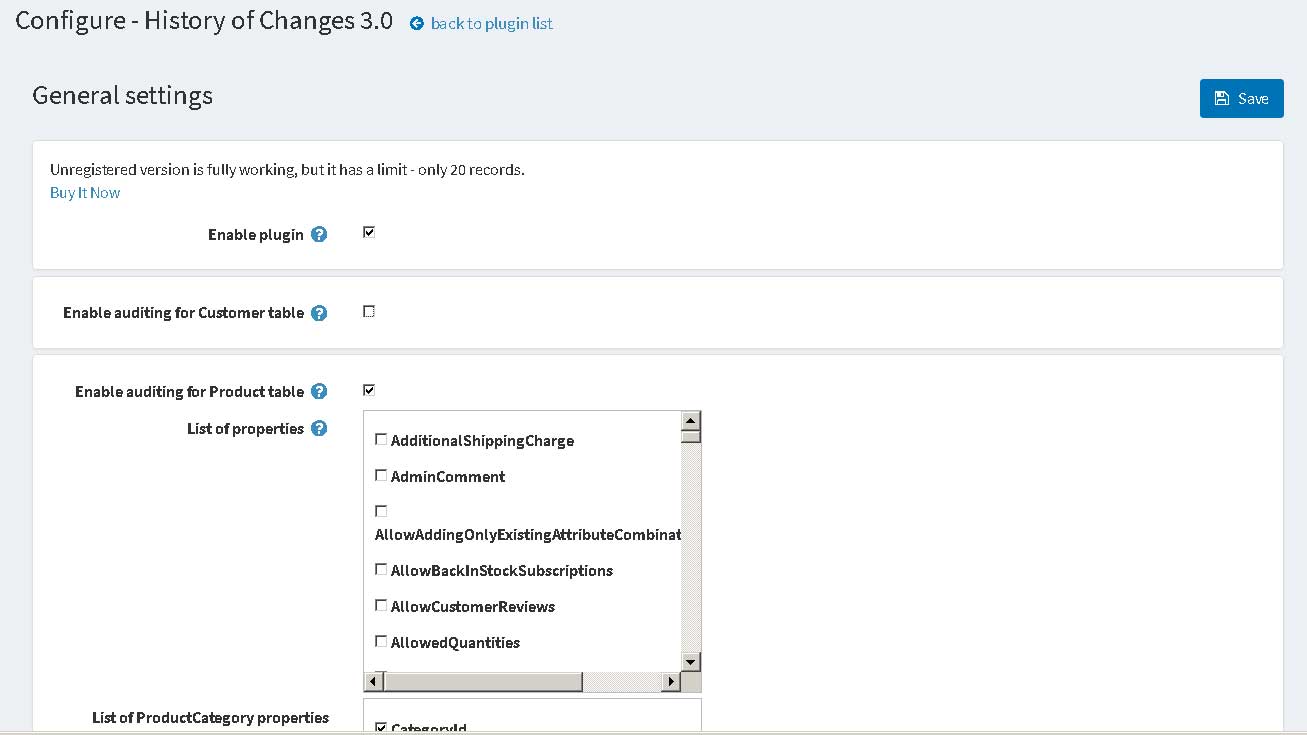This screenshot has height=735, width=1307.
Task: Click the Enable auditing for Product table label
Action: pyautogui.click(x=189, y=392)
